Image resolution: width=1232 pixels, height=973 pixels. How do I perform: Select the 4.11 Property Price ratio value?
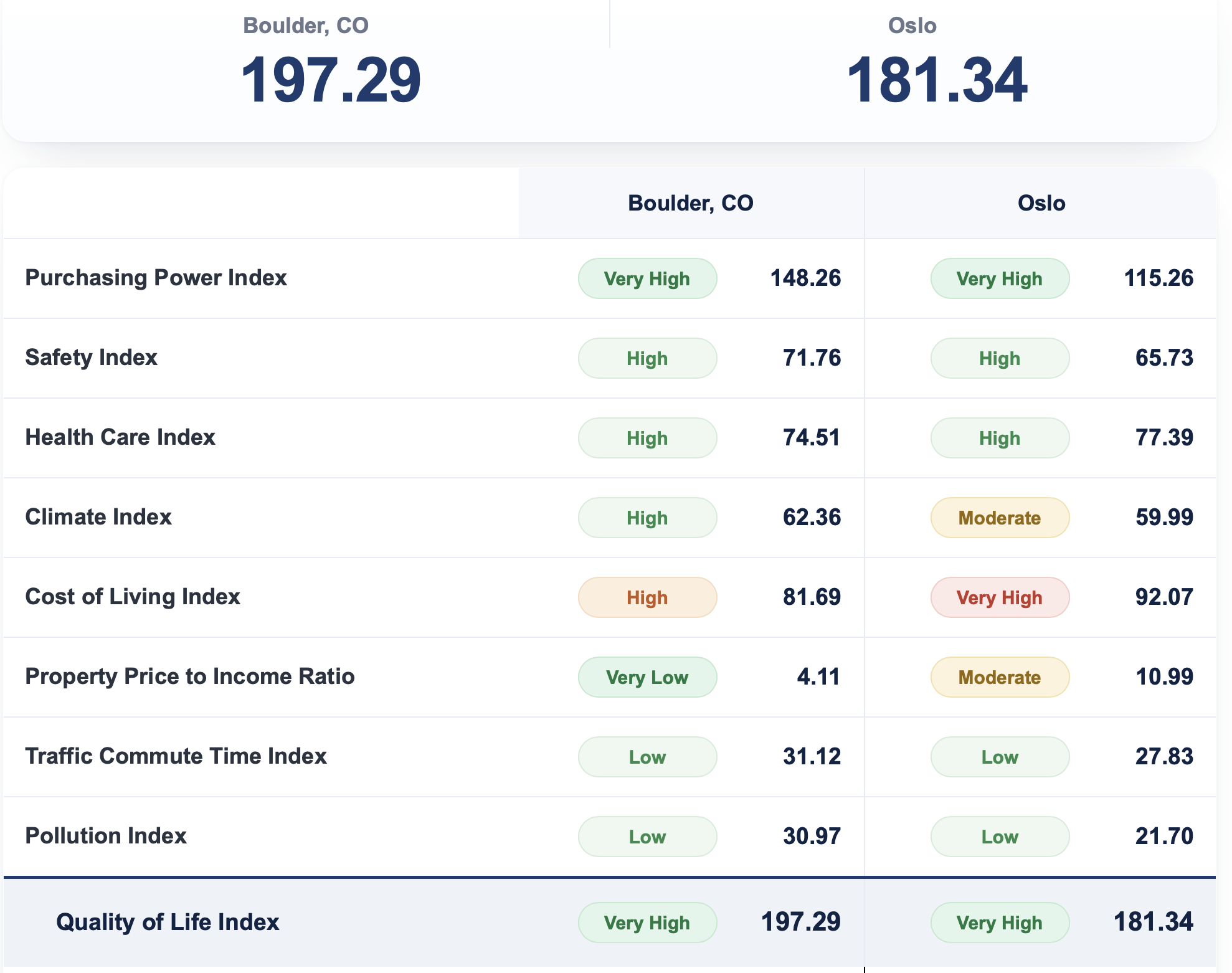(819, 676)
